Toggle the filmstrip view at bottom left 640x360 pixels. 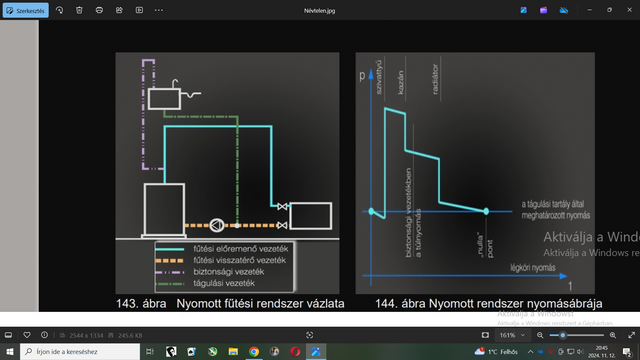pos(8,335)
